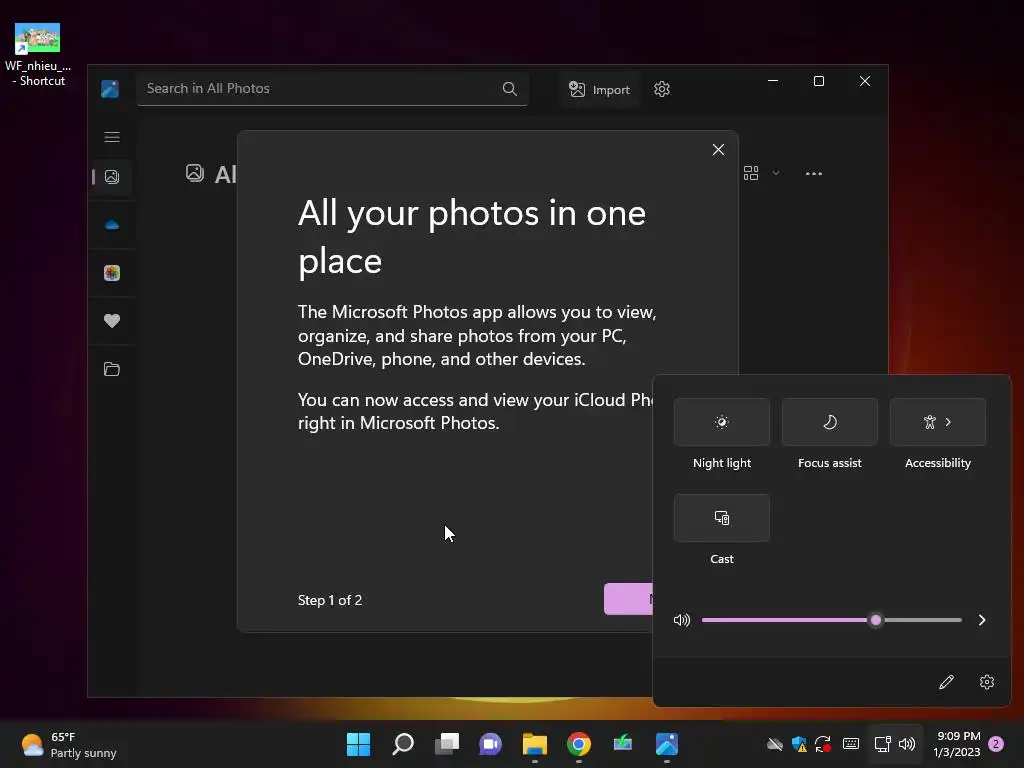Open OneDrive cloud section in sidebar

pyautogui.click(x=112, y=225)
